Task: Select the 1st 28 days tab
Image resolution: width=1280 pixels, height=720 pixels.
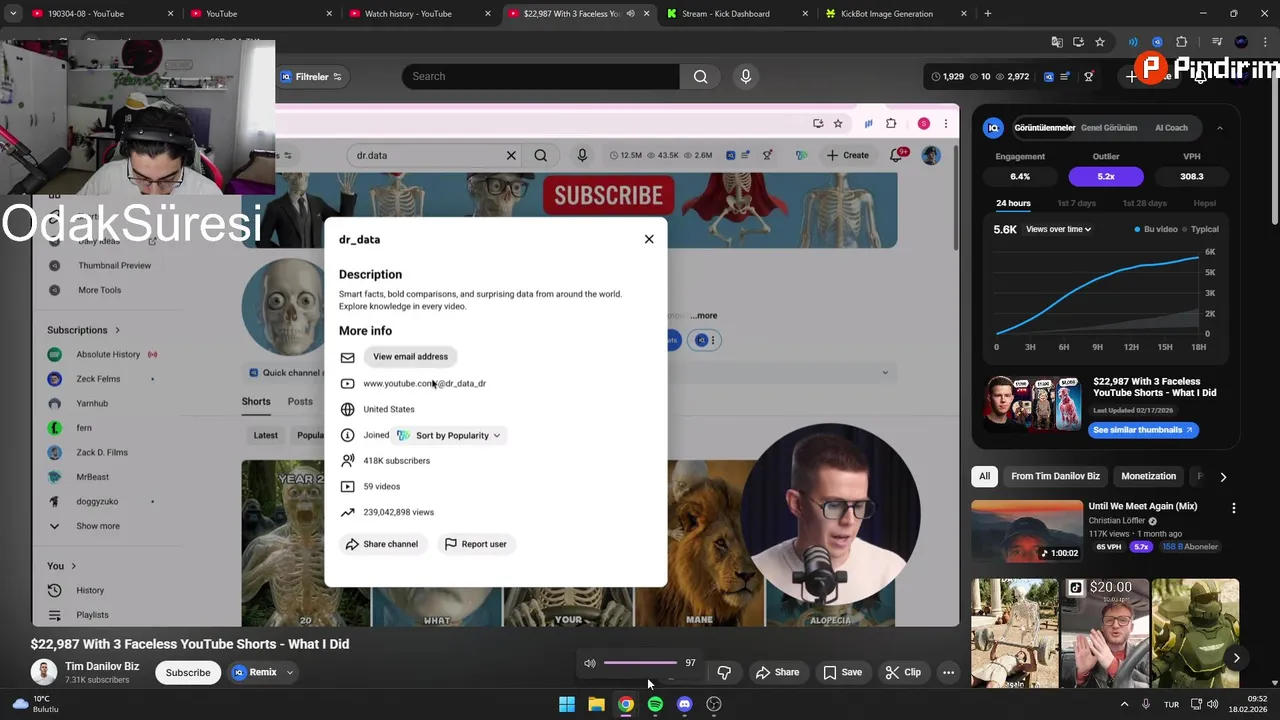Action: pyautogui.click(x=1144, y=203)
